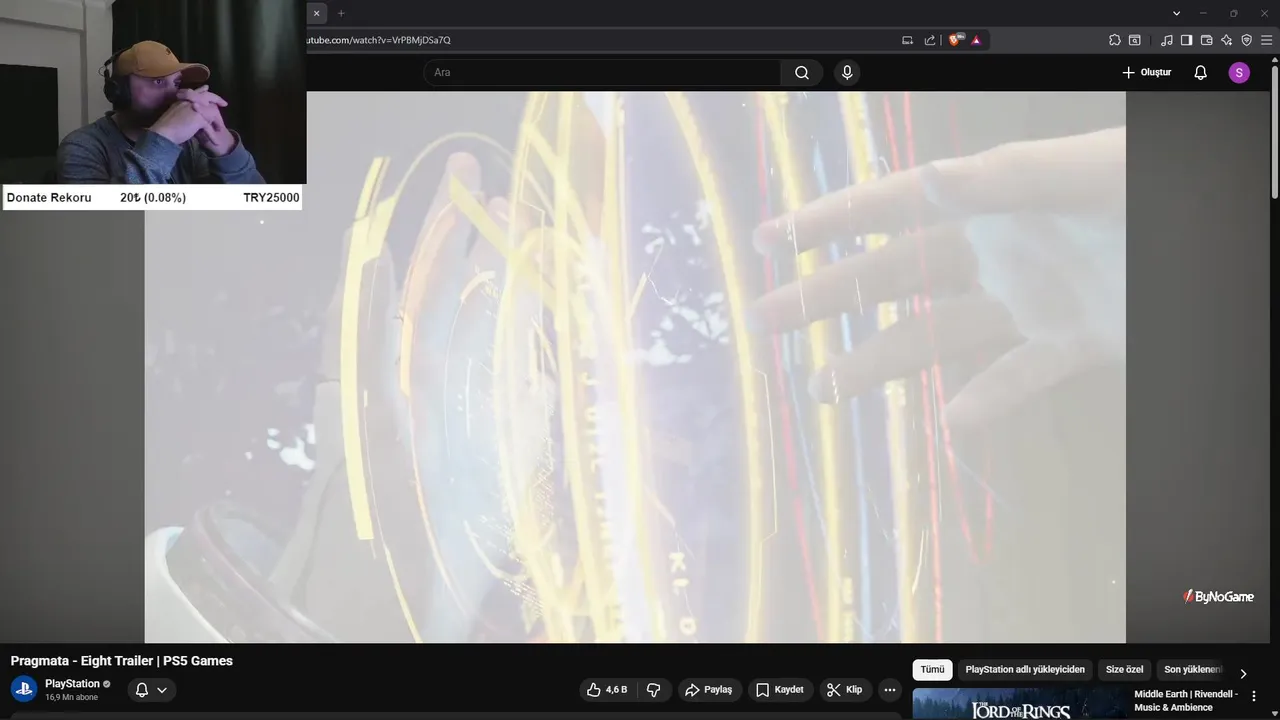Open the music note playlist icon
The width and height of the screenshot is (1280, 720).
coord(1167,40)
